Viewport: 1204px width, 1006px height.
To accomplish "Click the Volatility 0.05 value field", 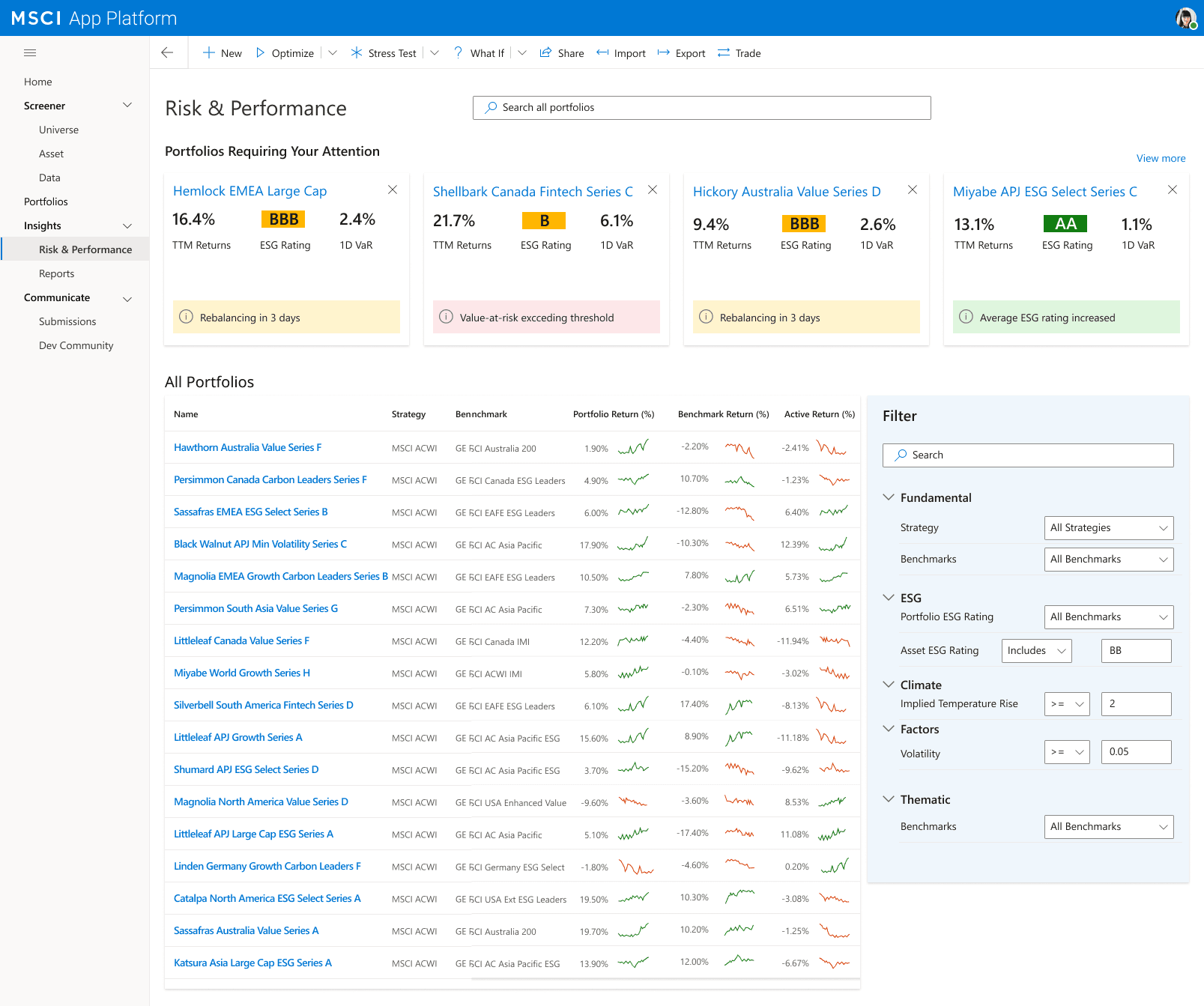I will pos(1136,752).
